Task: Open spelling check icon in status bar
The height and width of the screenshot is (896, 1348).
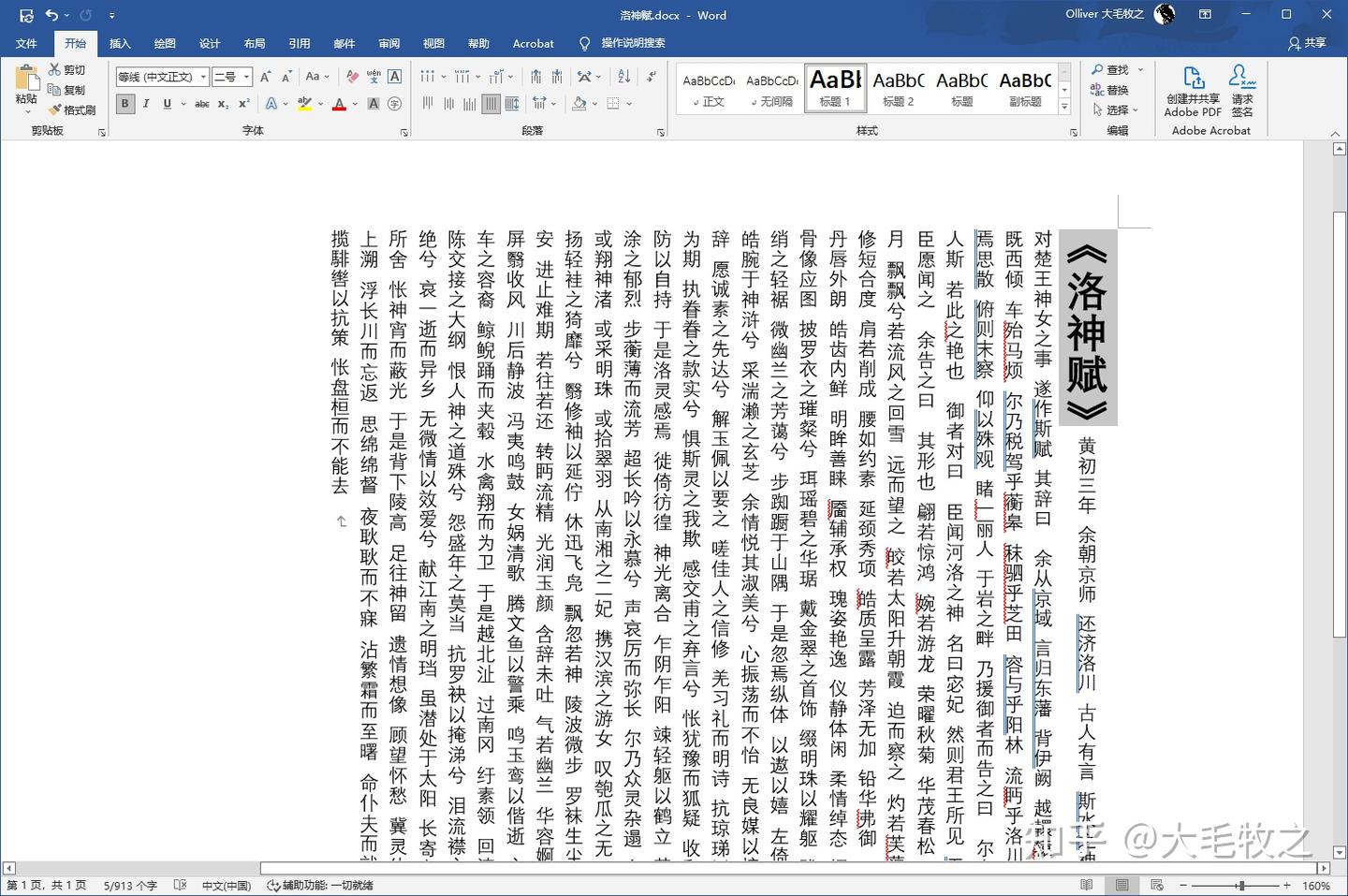Action: point(180,885)
